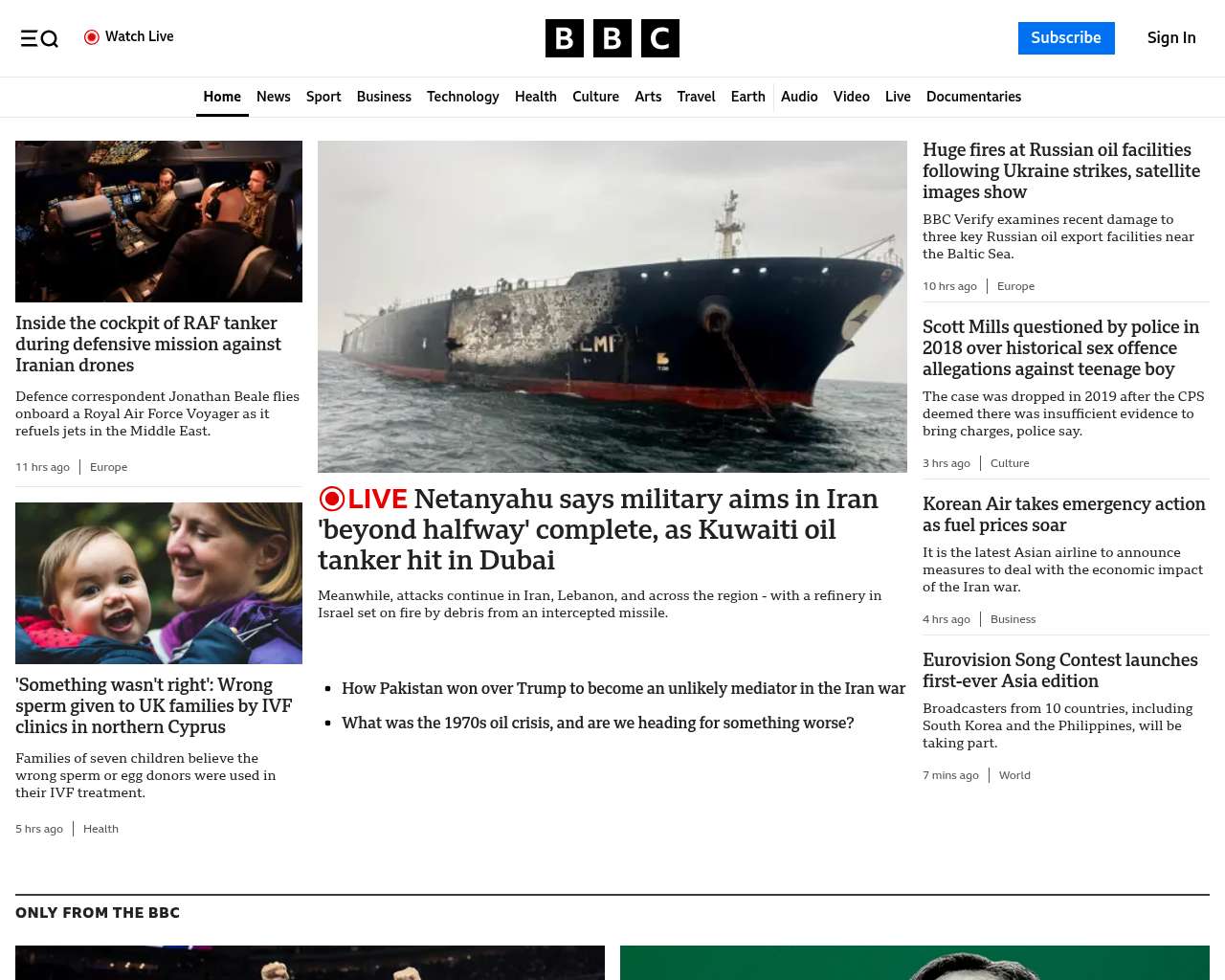1225x980 pixels.
Task: Click the Health tag under IVF story
Action: 100,829
